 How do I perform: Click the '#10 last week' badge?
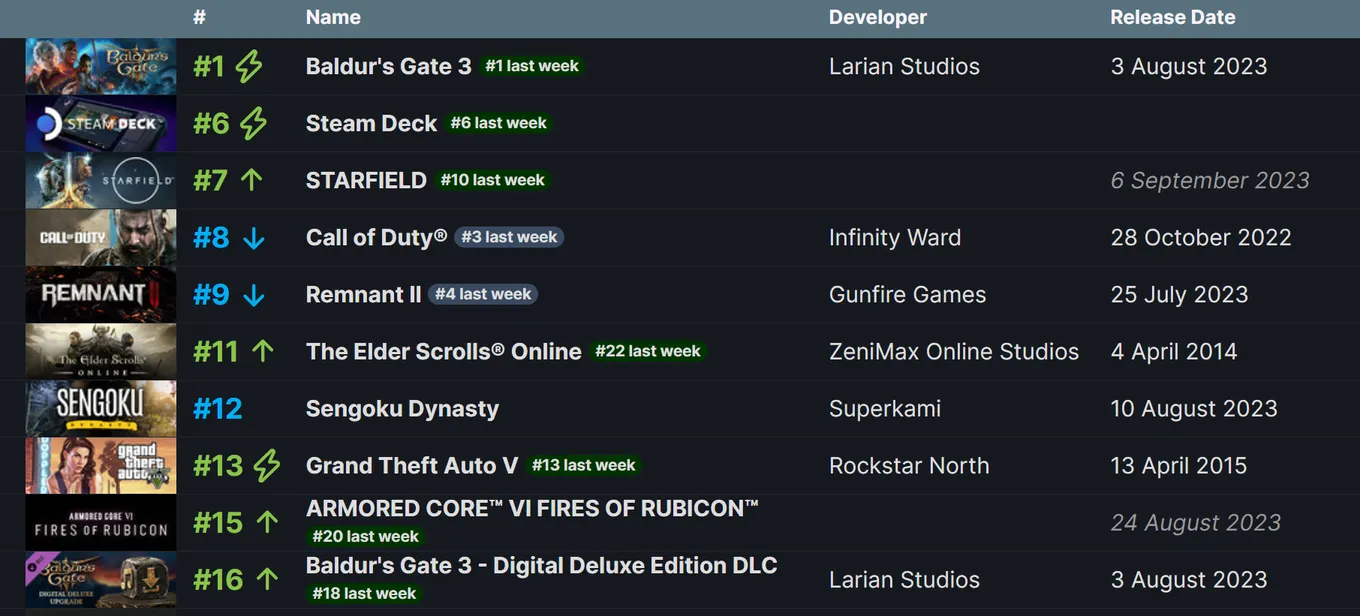pos(493,180)
